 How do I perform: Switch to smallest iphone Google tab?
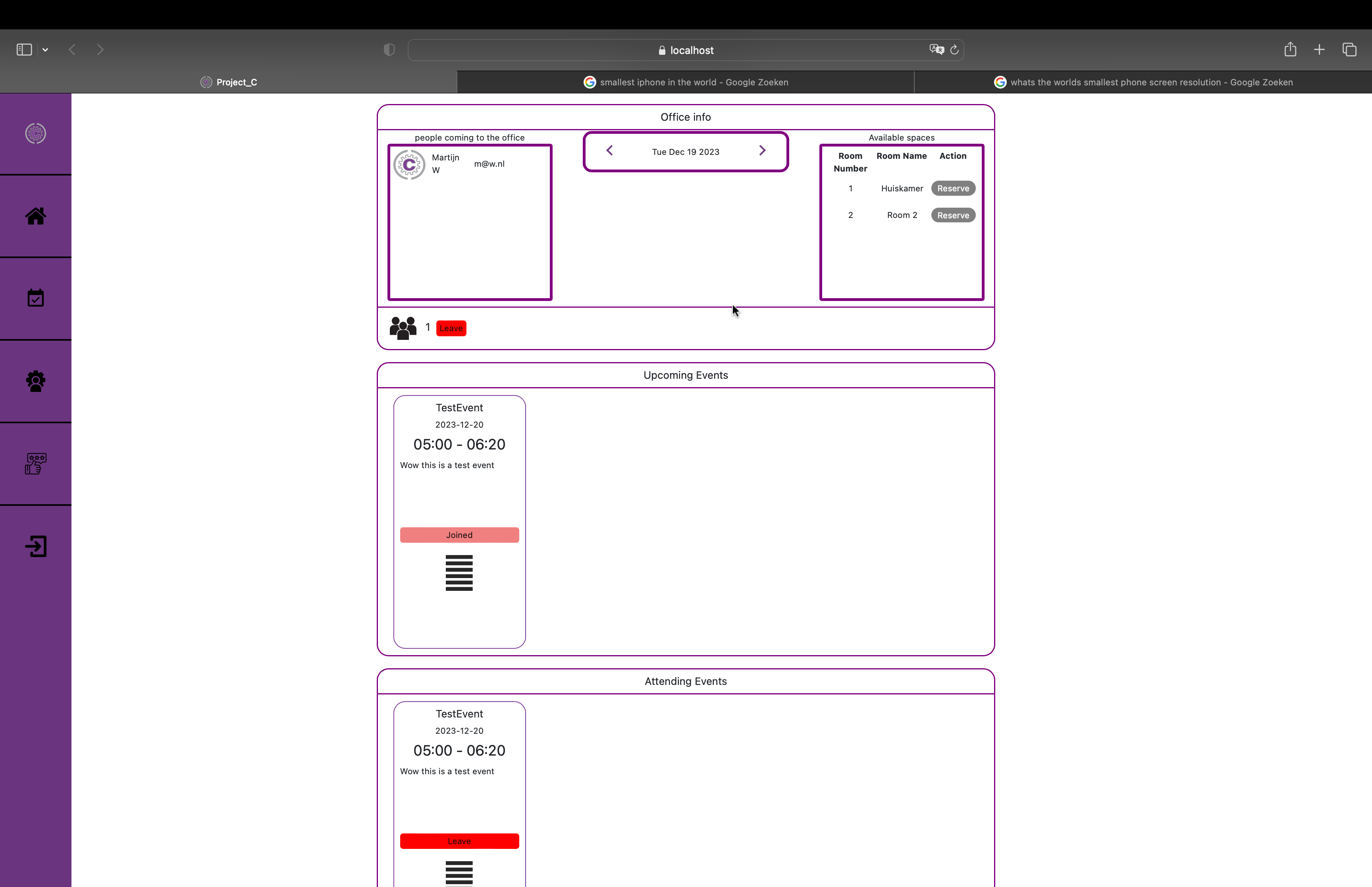pos(686,82)
